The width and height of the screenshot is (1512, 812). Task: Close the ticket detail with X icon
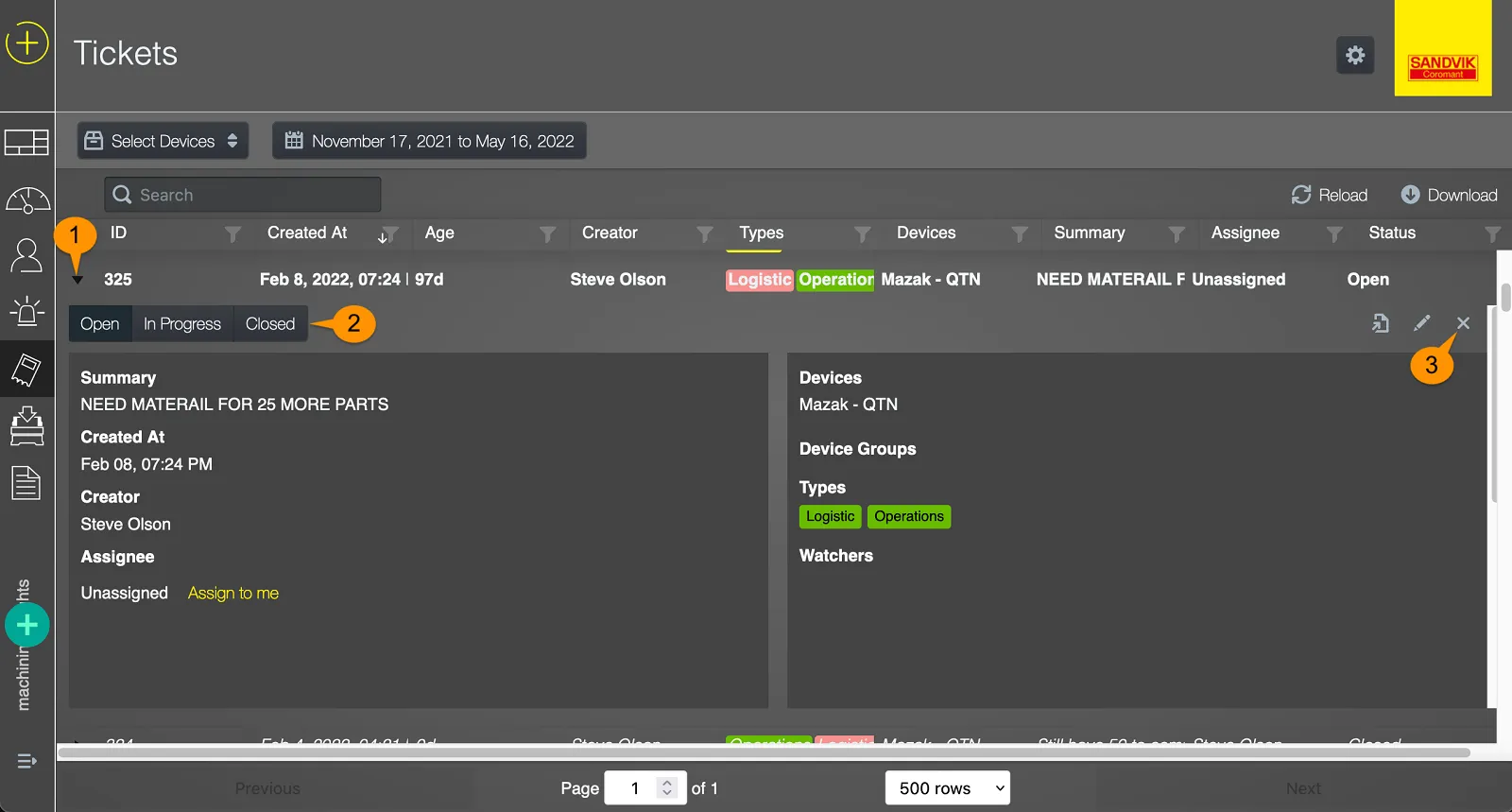(x=1463, y=323)
